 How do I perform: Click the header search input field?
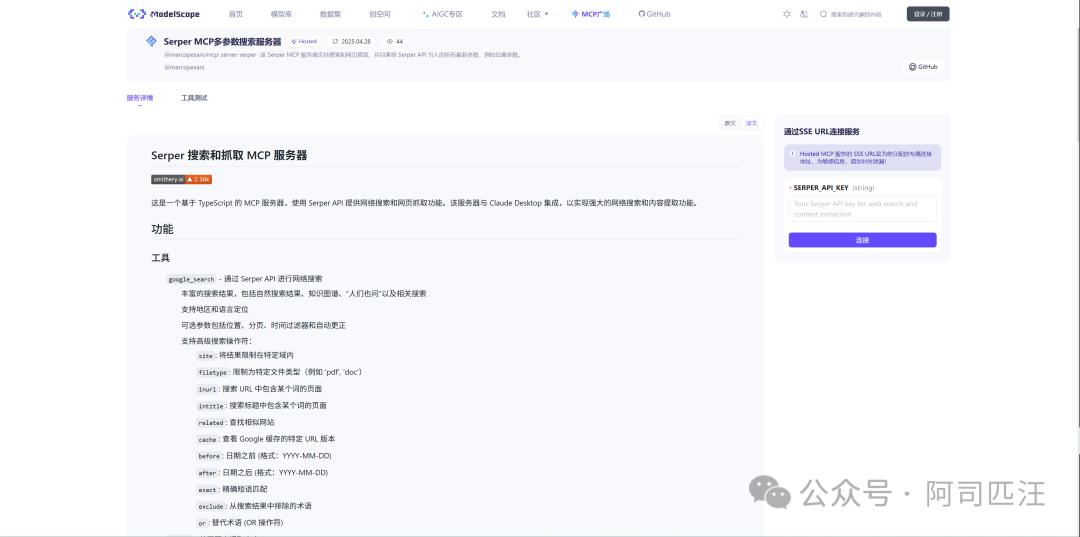(x=856, y=14)
